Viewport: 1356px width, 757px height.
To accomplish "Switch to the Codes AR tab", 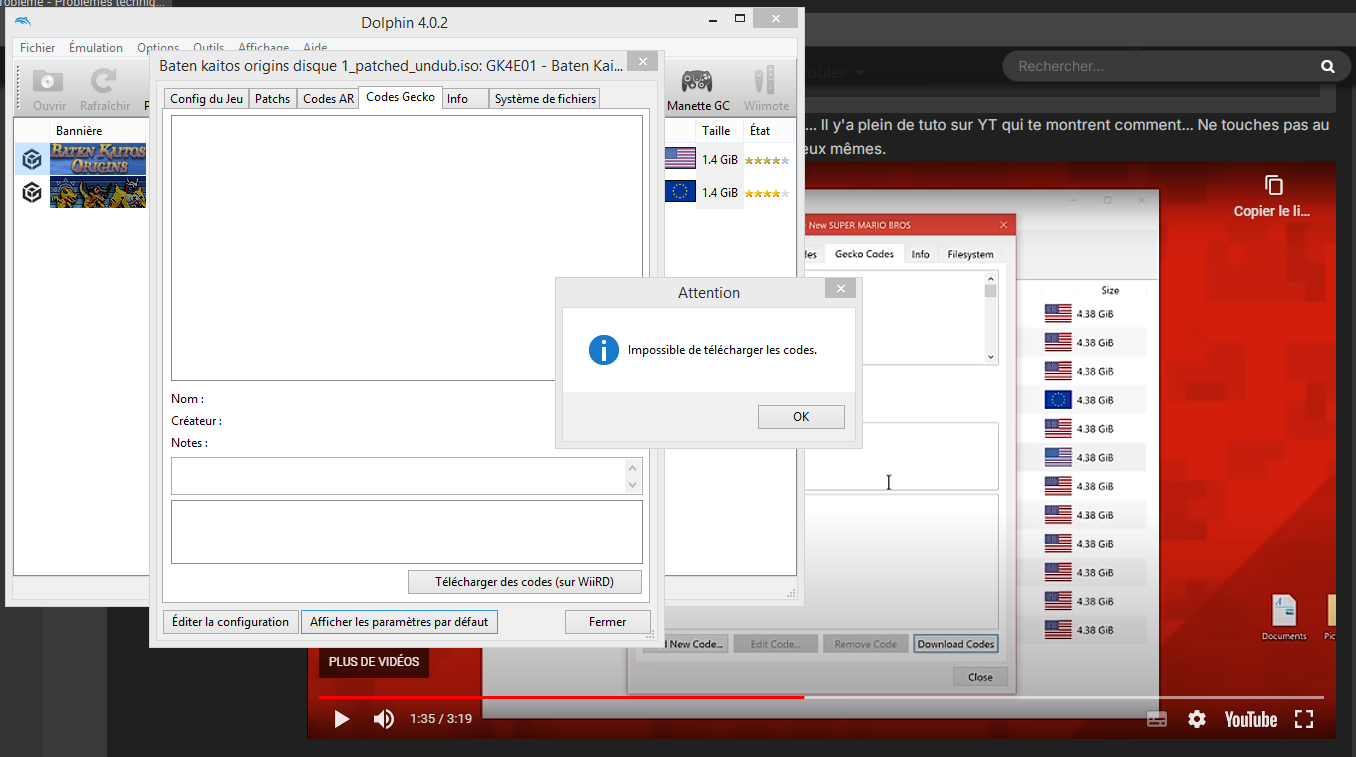I will (x=328, y=99).
